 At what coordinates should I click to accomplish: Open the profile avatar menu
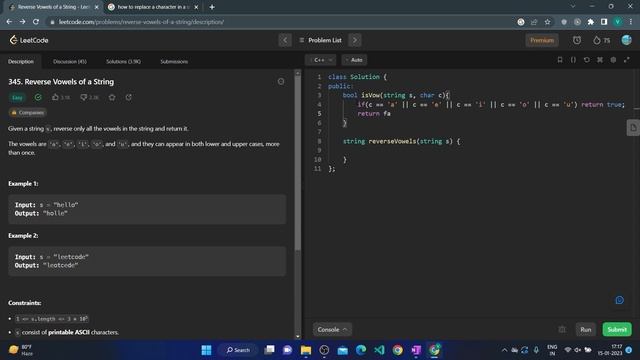click(x=627, y=40)
